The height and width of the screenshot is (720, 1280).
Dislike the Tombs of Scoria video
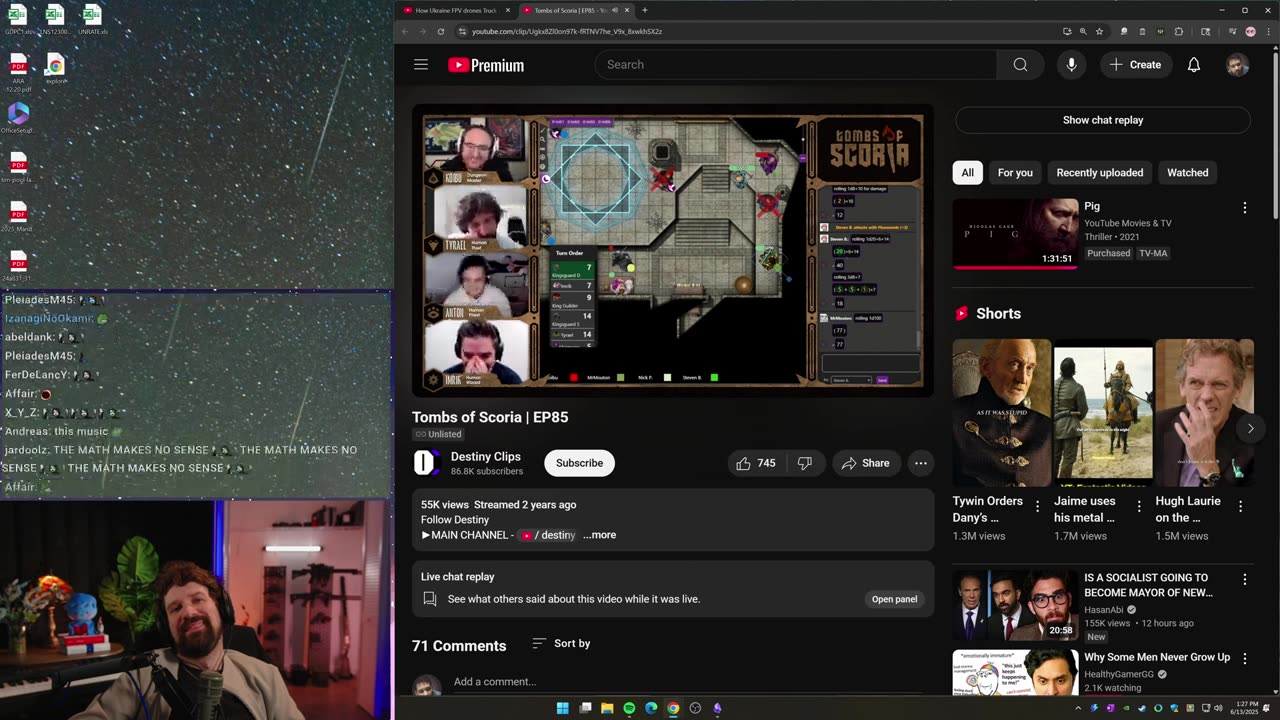(805, 463)
